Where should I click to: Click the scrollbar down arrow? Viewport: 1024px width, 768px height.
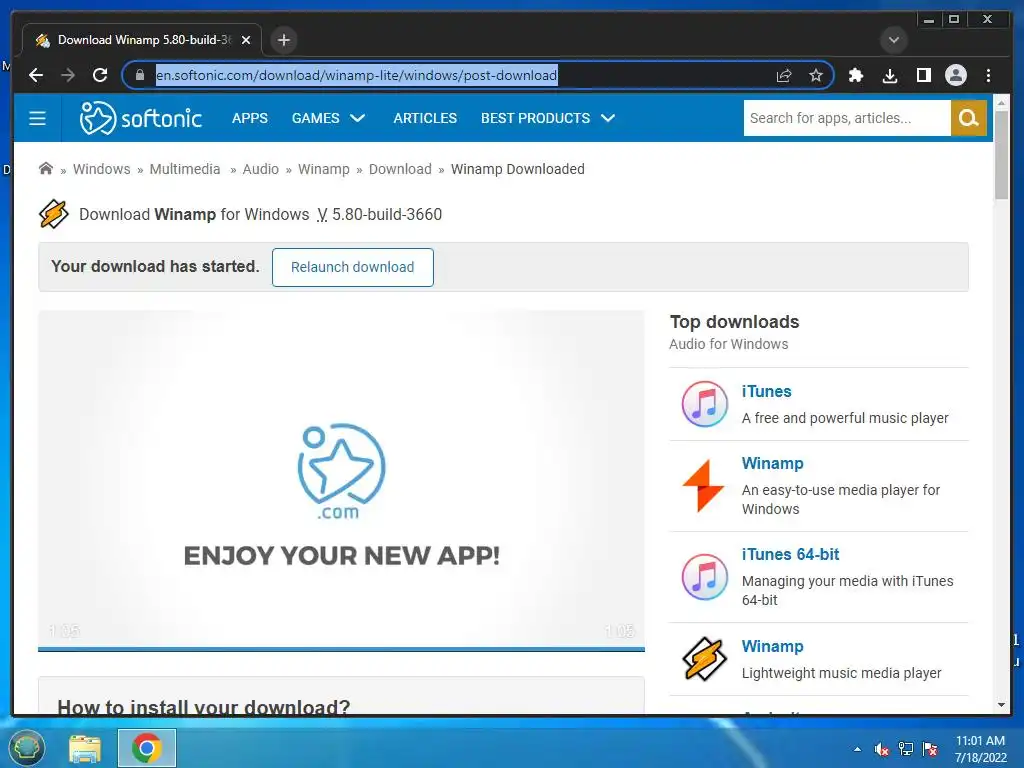[x=1001, y=705]
